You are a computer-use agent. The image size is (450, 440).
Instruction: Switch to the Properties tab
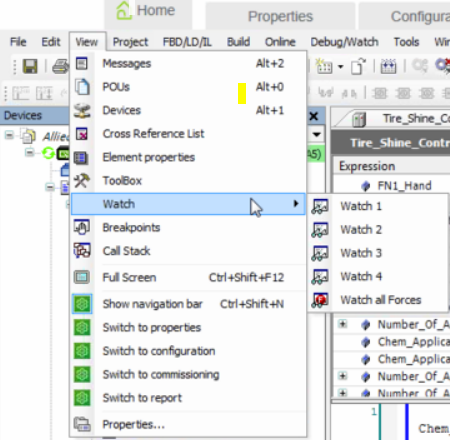click(x=280, y=16)
